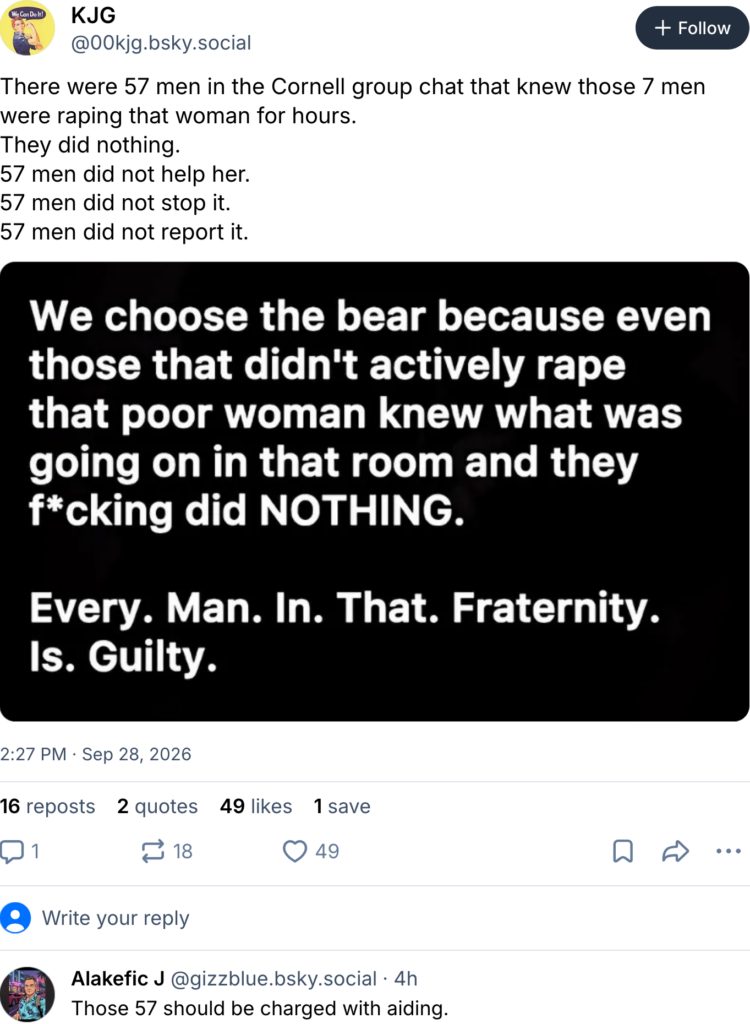Open the KJG display name

(93, 14)
